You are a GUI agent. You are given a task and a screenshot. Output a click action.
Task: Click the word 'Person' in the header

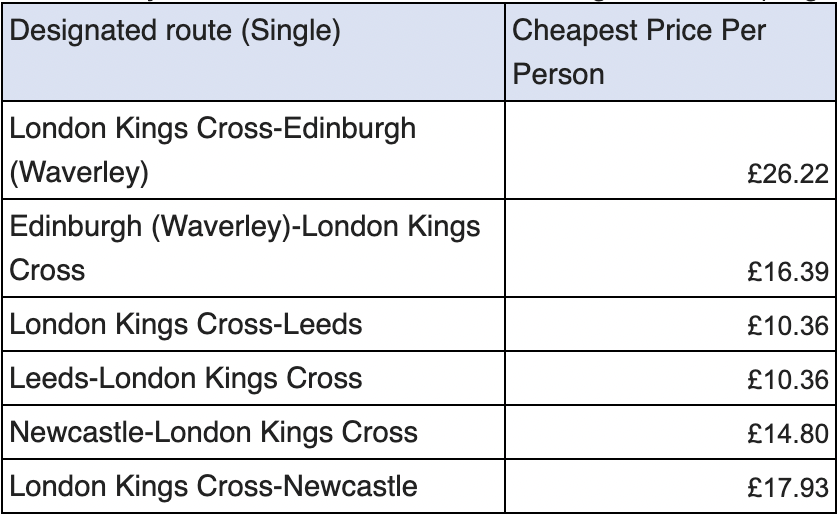558,74
